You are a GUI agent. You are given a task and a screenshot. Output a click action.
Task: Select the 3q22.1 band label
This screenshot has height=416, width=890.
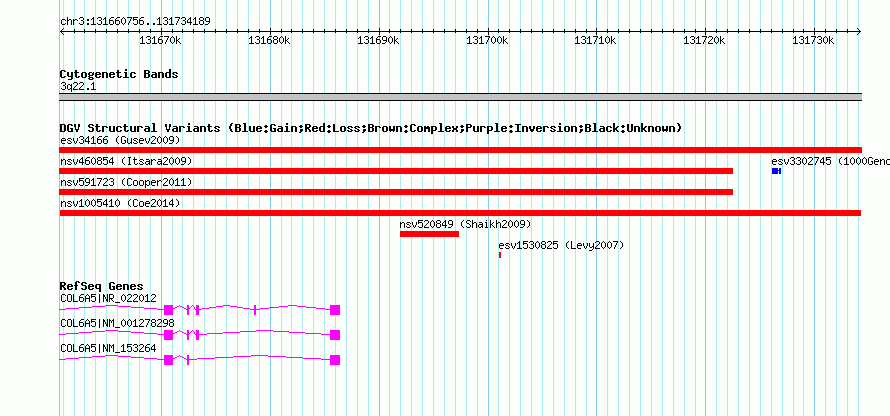[x=78, y=87]
